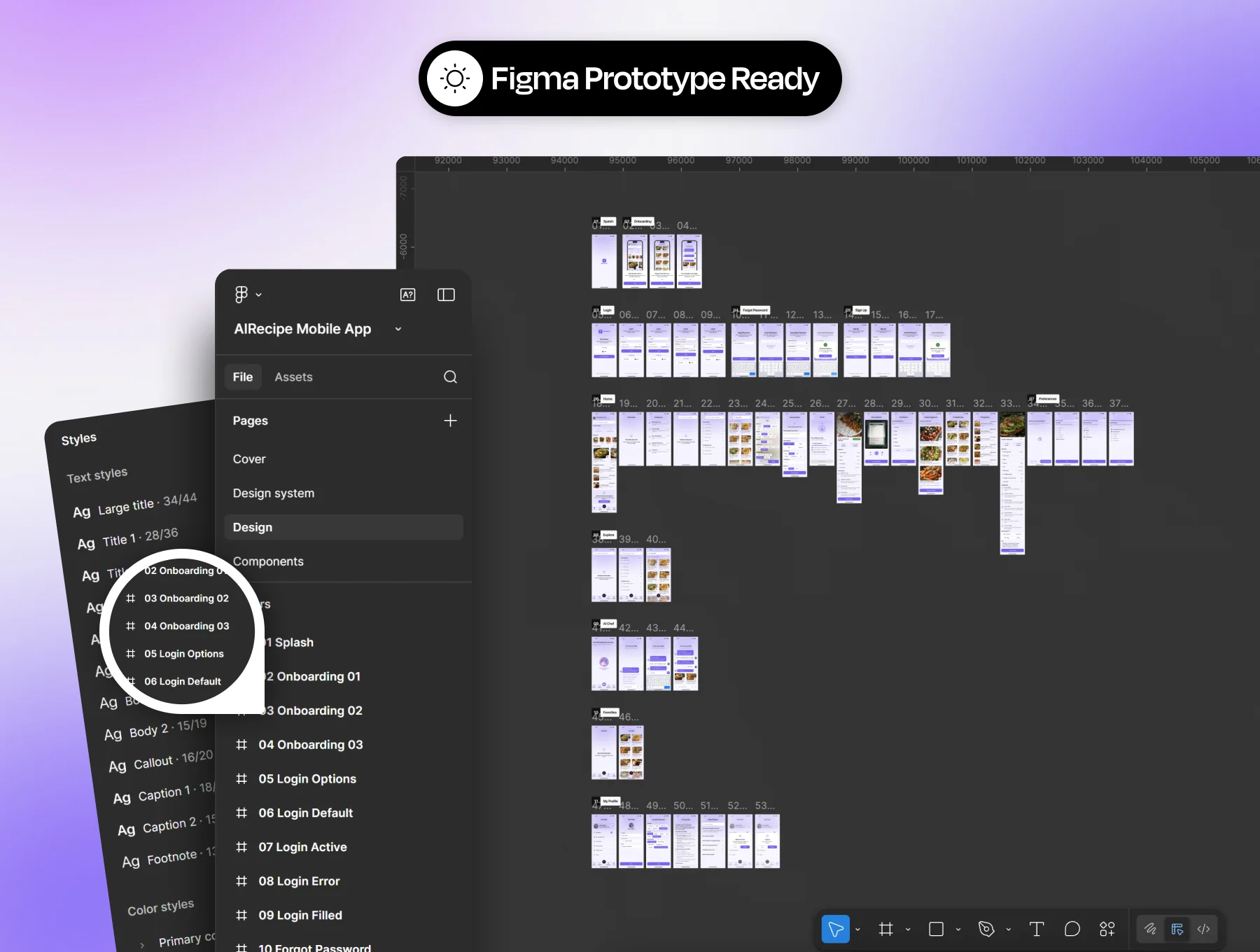
Task: Select the Body 2 15/19 text style
Action: [x=155, y=729]
